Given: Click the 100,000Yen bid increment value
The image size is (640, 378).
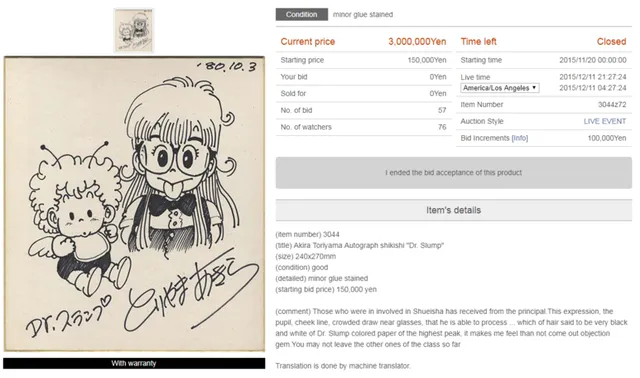Looking at the screenshot, I should pyautogui.click(x=607, y=138).
